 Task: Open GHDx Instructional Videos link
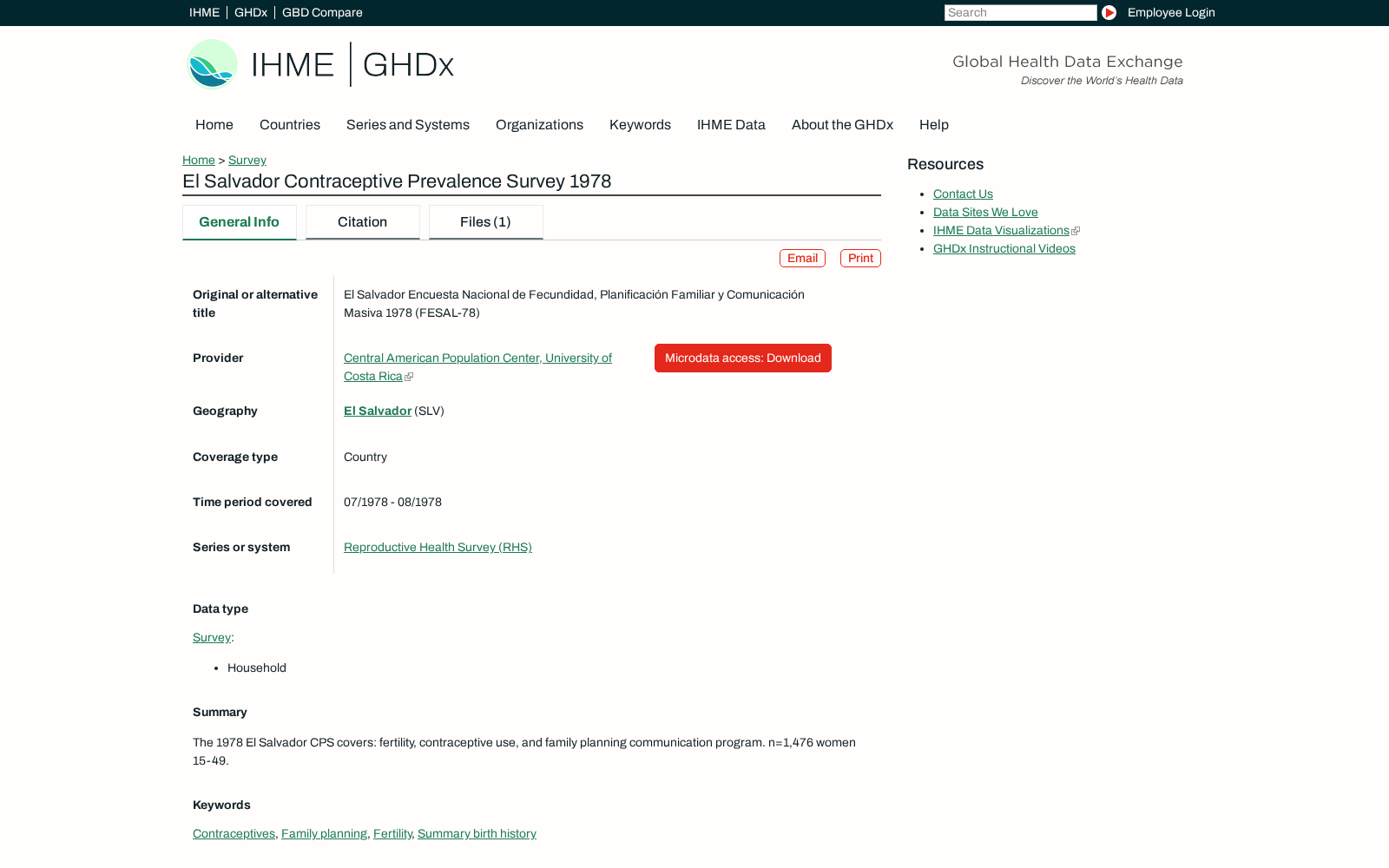click(x=1004, y=249)
